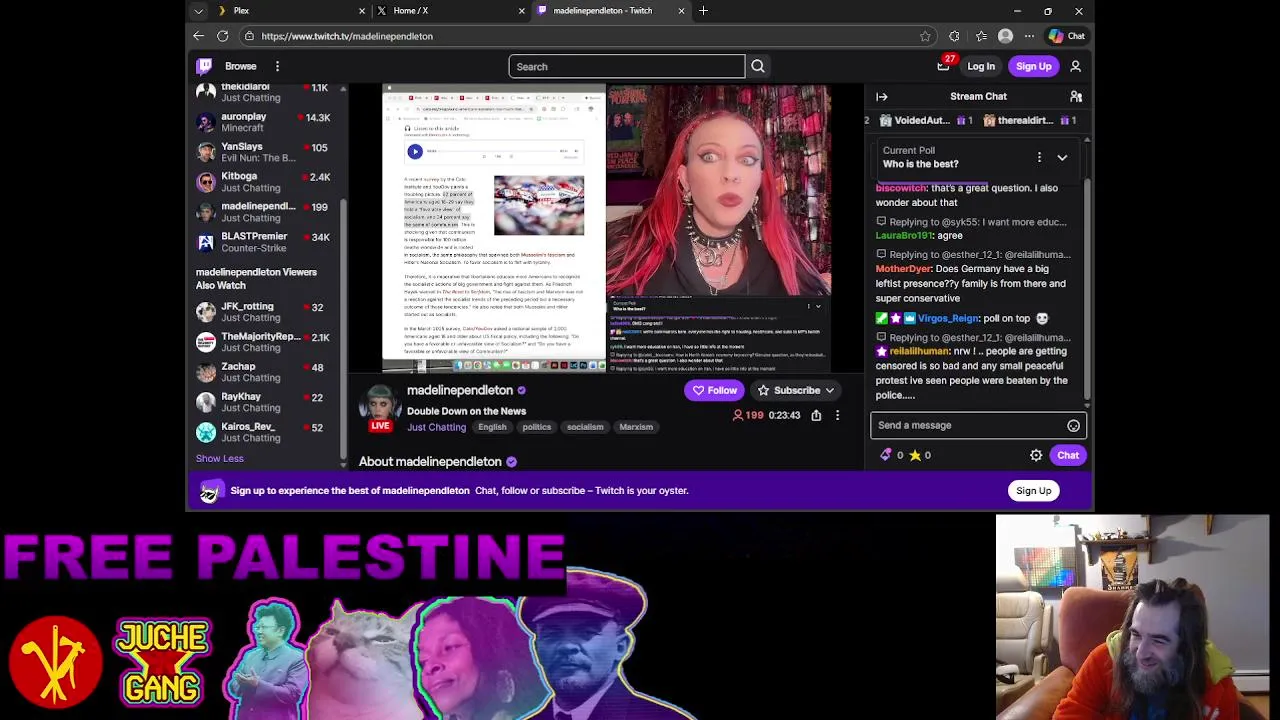
Task: Click the Twitch logo home icon
Action: coord(204,66)
